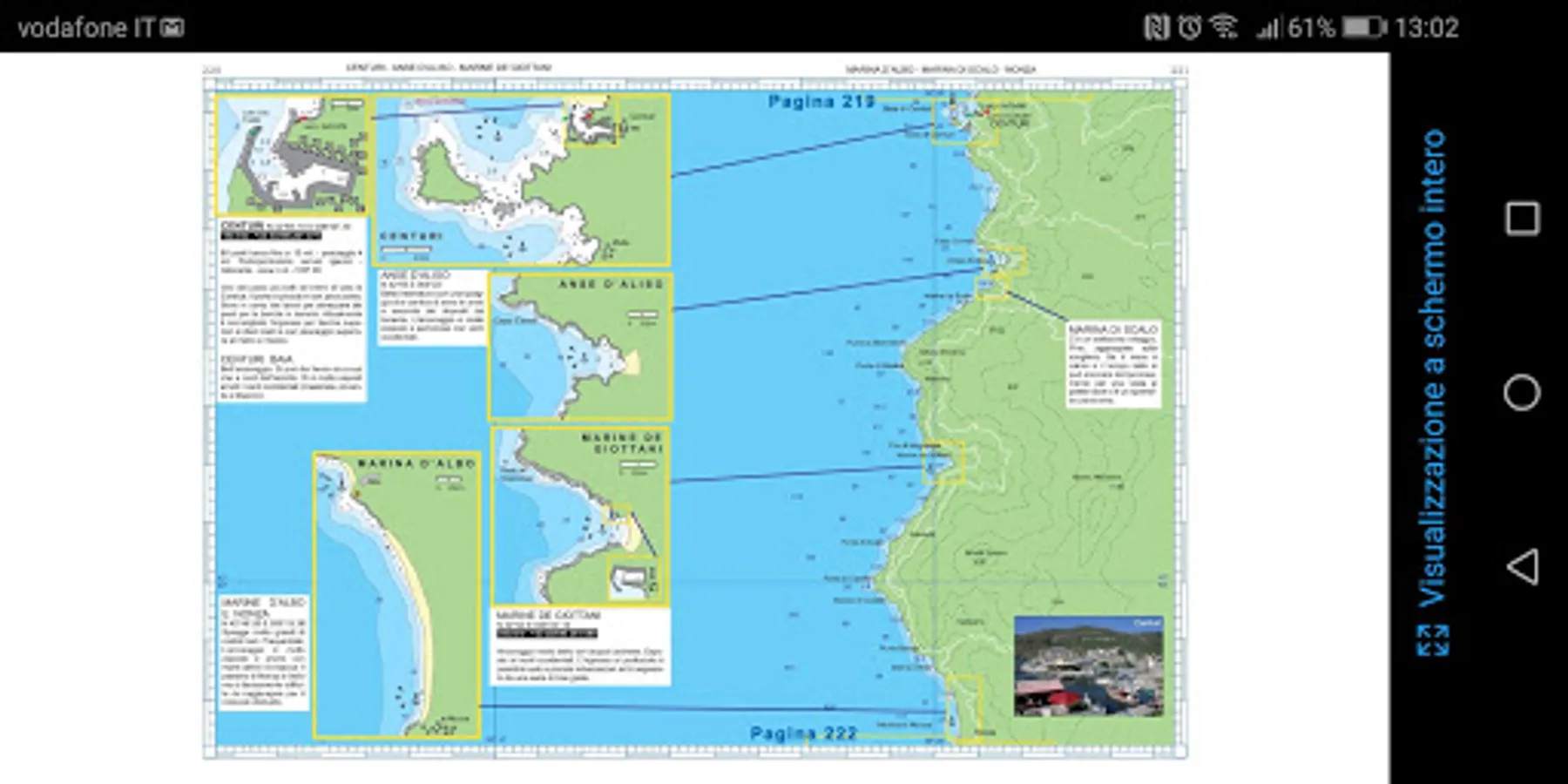Tap the fullscreen expand arrows icon
Screen dimensions: 1568x784
point(1433,640)
